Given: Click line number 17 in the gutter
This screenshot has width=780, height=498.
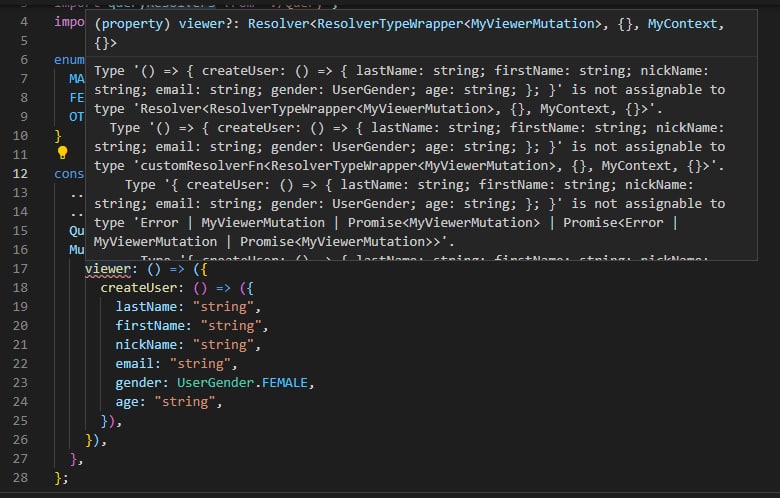Looking at the screenshot, I should tap(20, 269).
